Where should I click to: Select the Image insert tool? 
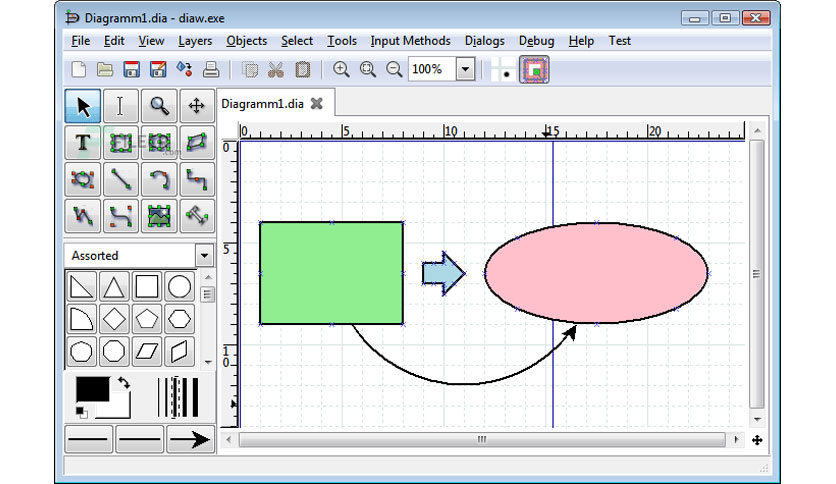[159, 216]
